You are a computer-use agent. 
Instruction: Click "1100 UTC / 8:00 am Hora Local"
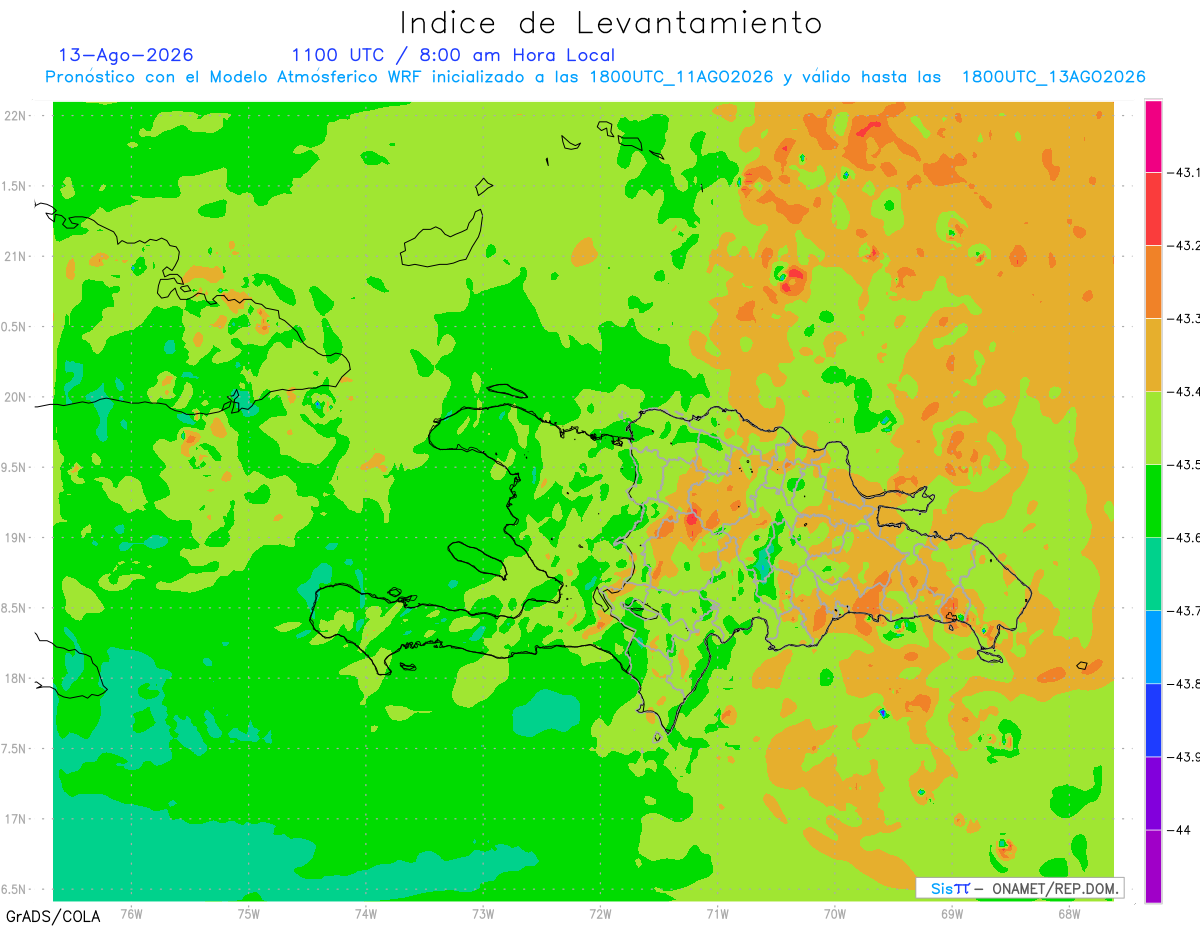pyautogui.click(x=453, y=55)
